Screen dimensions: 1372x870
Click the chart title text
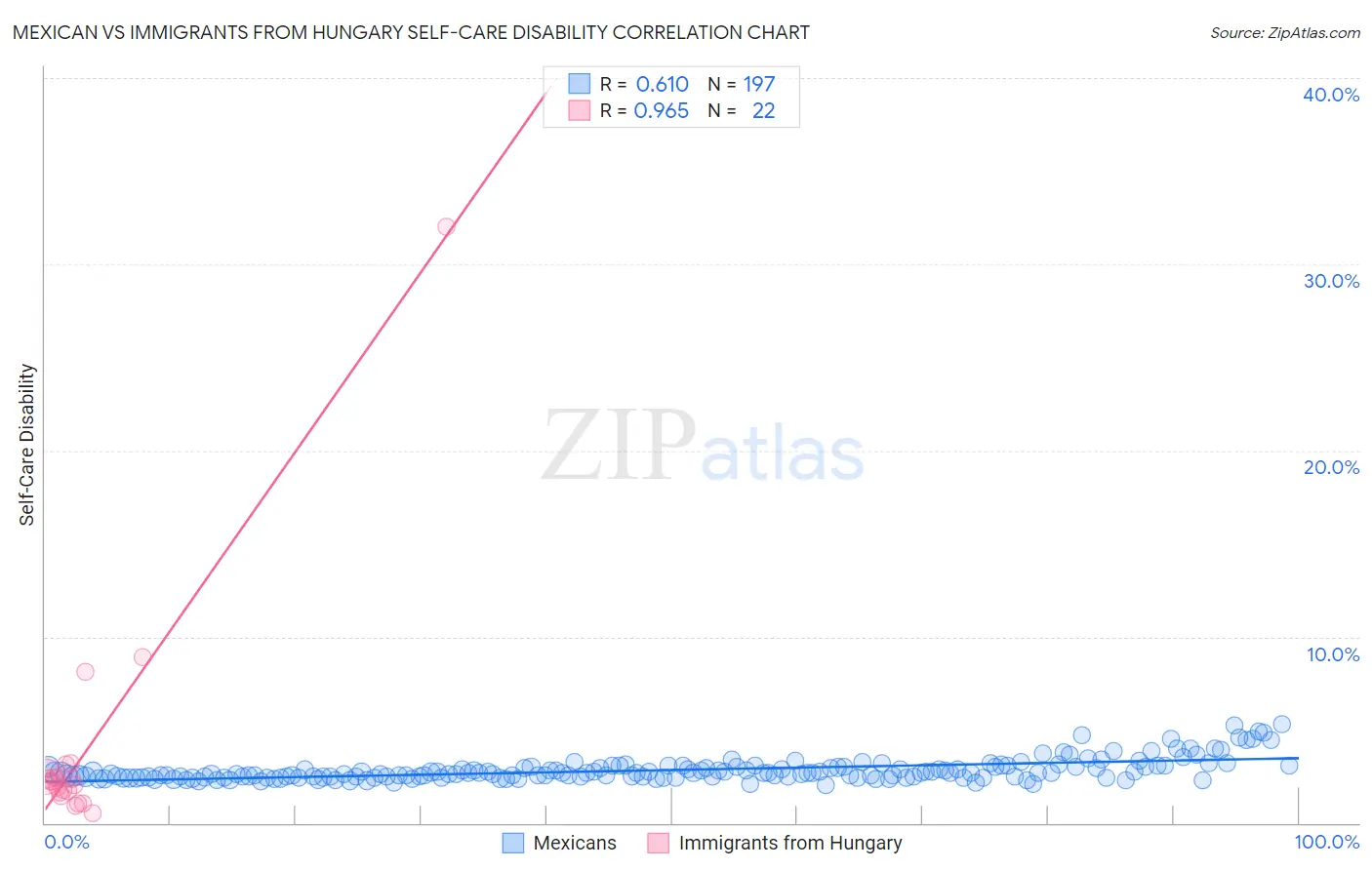(x=411, y=32)
